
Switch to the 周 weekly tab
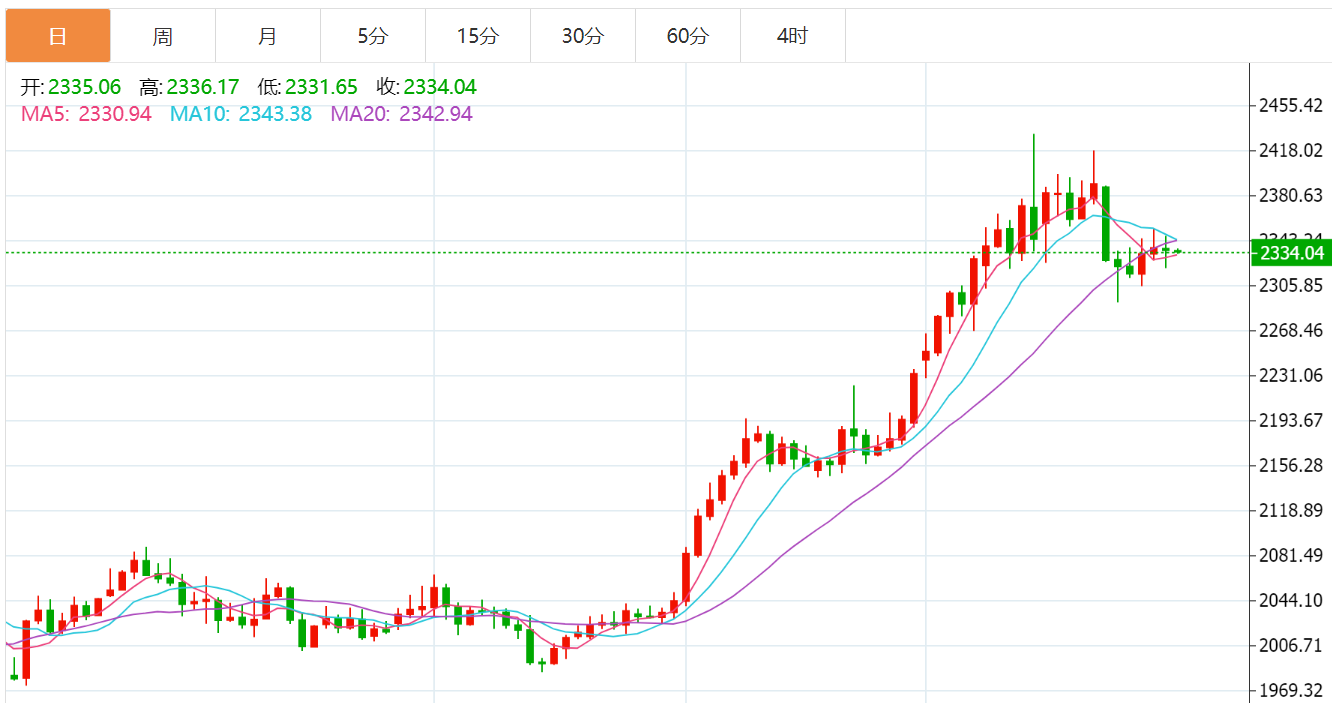pos(163,36)
